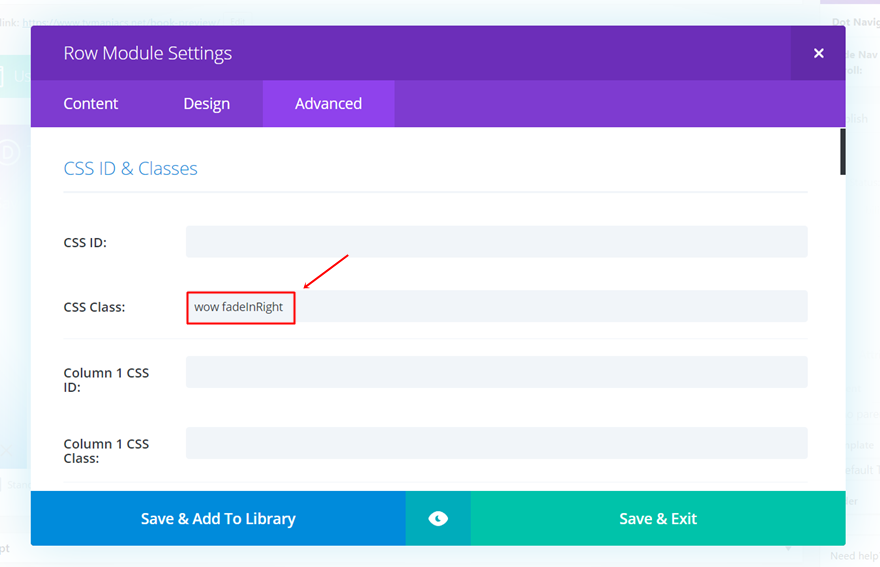Open the Design tab
Screen dimensions: 880x567
pos(207,104)
